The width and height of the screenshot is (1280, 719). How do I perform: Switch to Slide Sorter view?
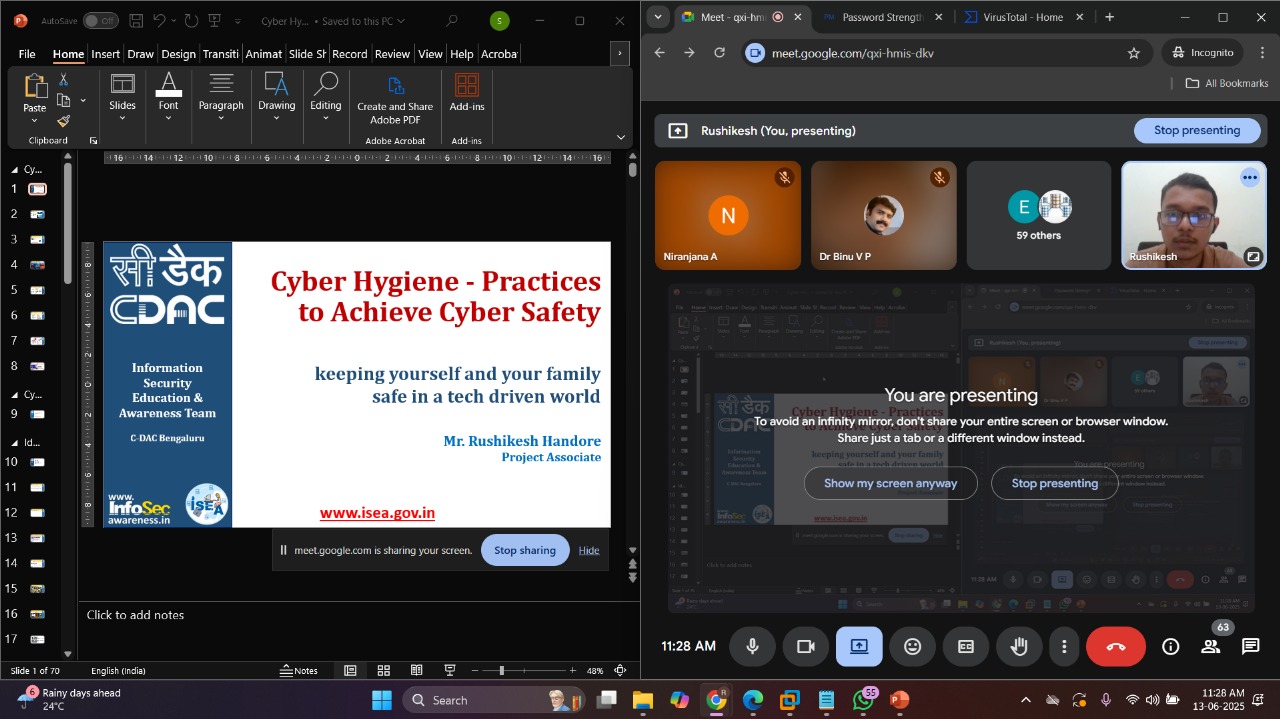point(383,671)
